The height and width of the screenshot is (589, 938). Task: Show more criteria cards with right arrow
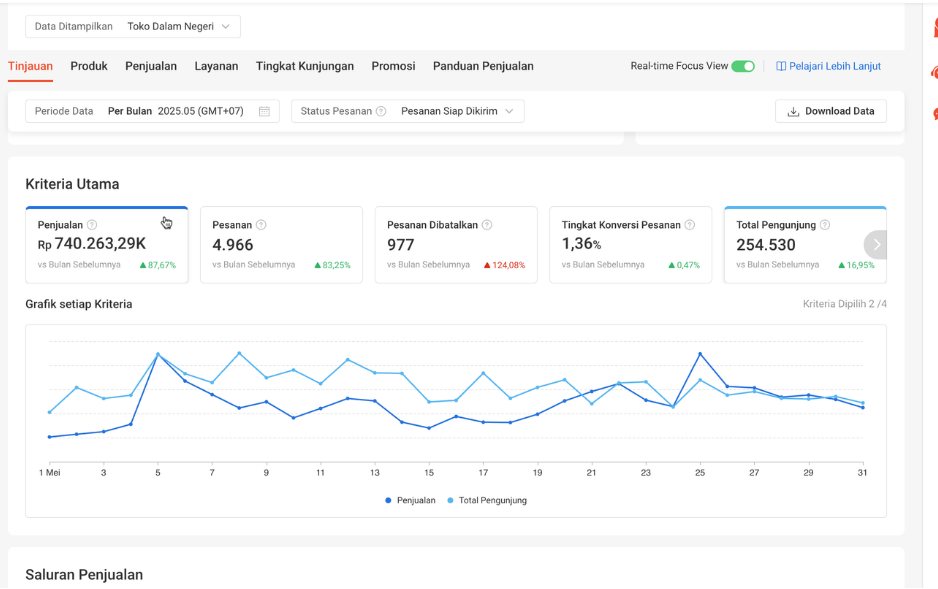[876, 245]
